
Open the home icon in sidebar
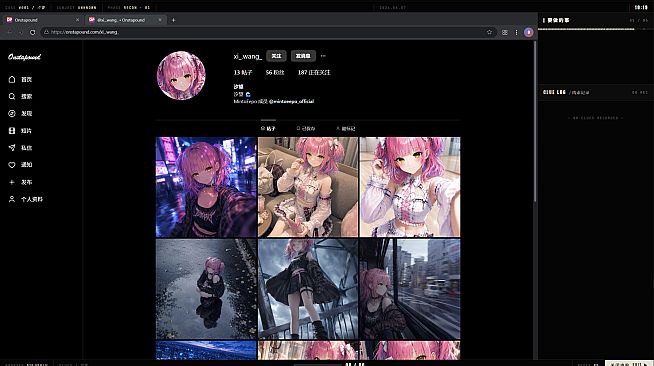[12, 79]
